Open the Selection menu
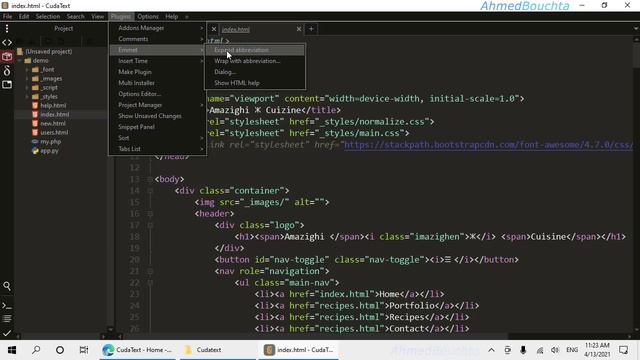This screenshot has width=640, height=360. [x=48, y=17]
